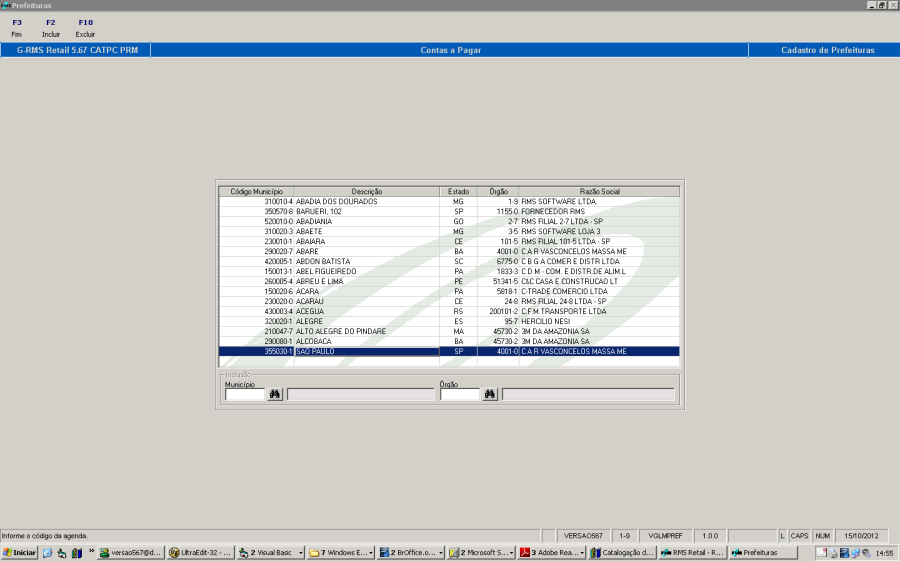Image resolution: width=900 pixels, height=562 pixels.
Task: Select the ABDON BATISTA row
Action: click(449, 261)
